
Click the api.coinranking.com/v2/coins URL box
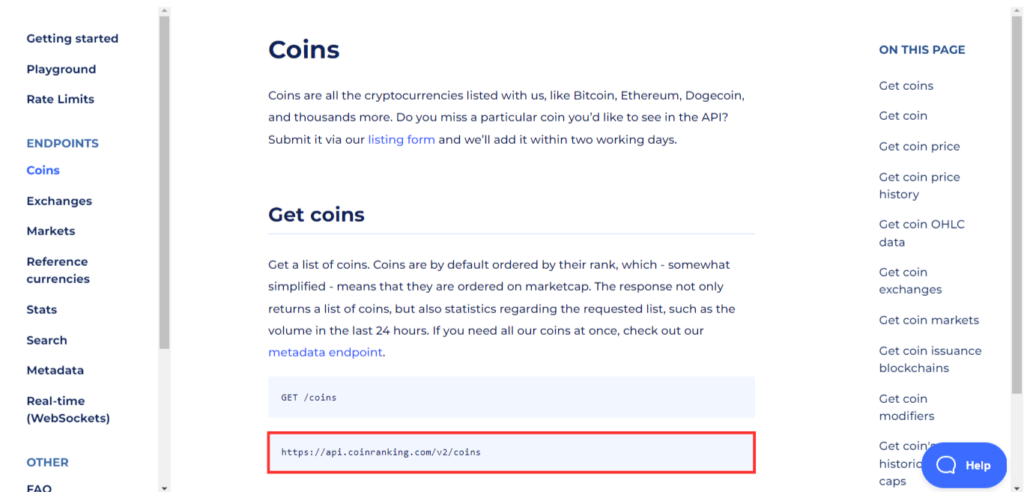click(511, 452)
